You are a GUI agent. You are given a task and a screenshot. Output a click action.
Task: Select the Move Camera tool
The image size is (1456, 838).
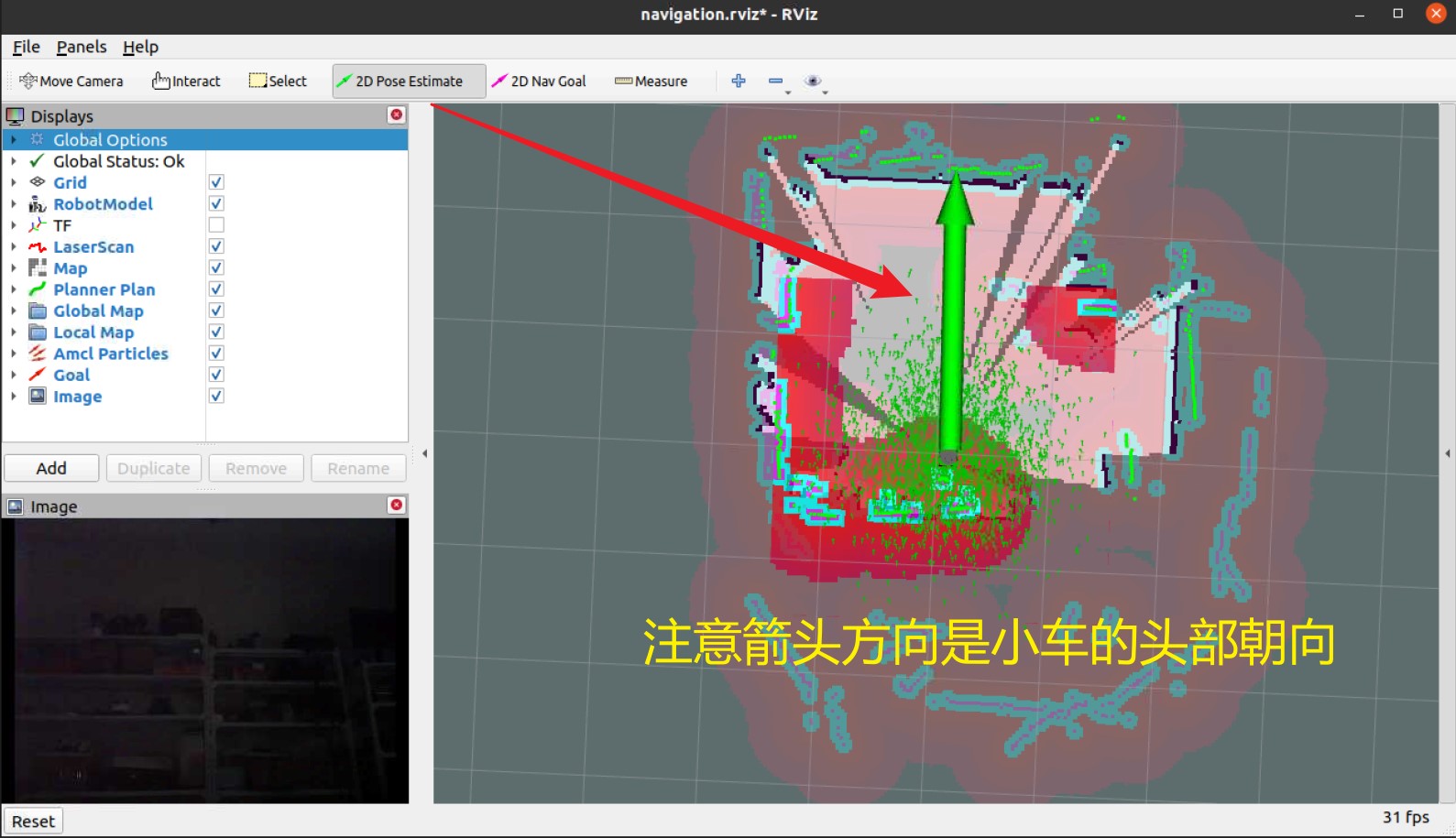click(x=71, y=82)
